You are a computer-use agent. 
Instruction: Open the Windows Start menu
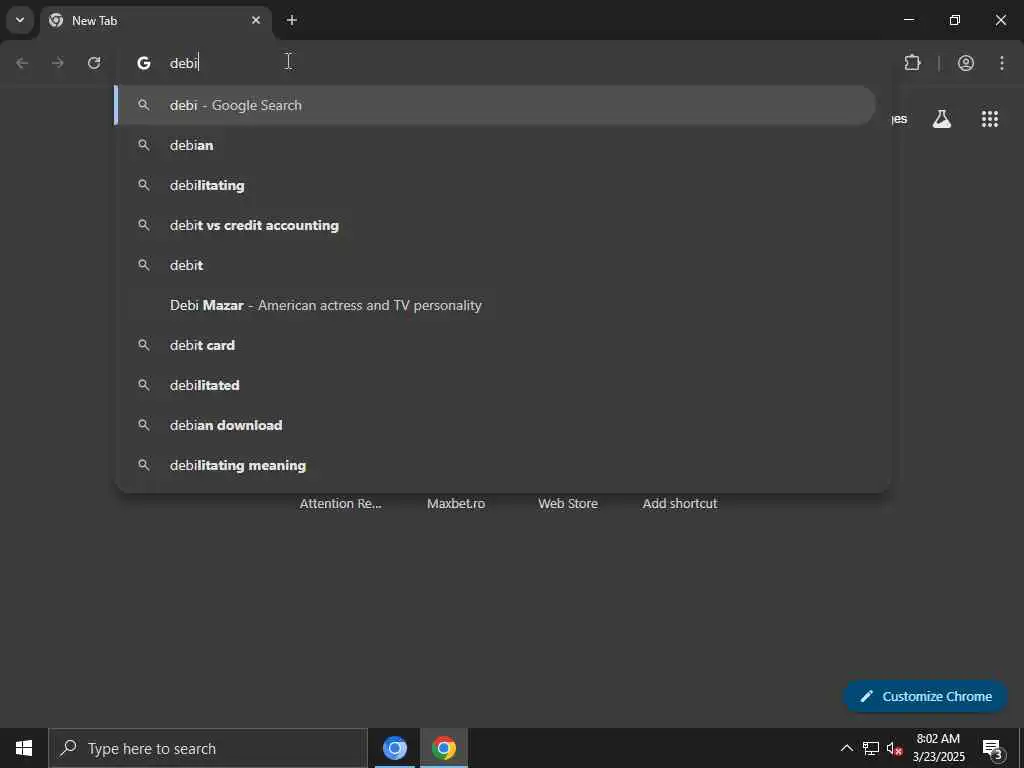tap(24, 748)
